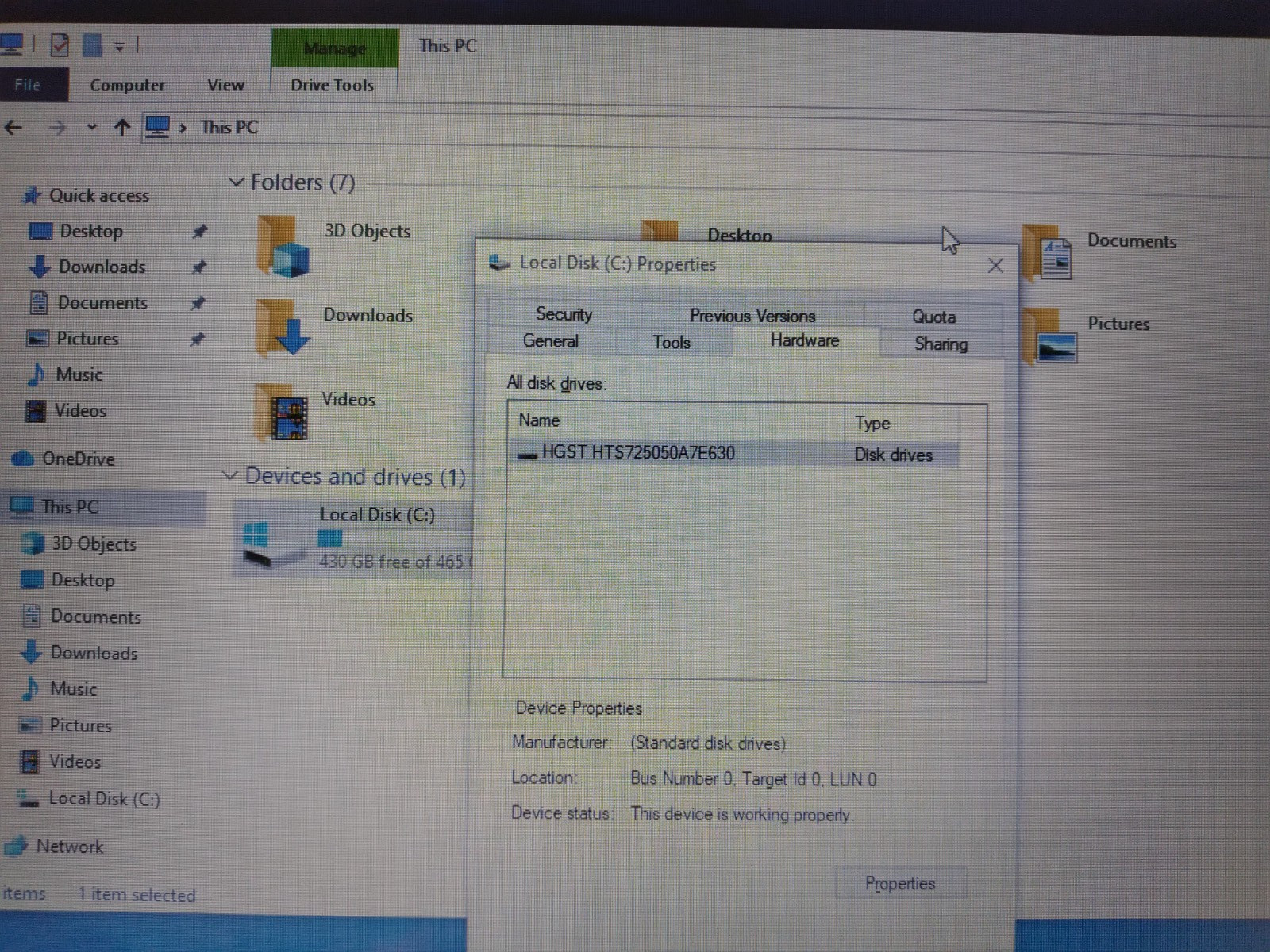Open the recent locations dropdown arrow
Image resolution: width=1270 pixels, height=952 pixels.
[x=92, y=127]
